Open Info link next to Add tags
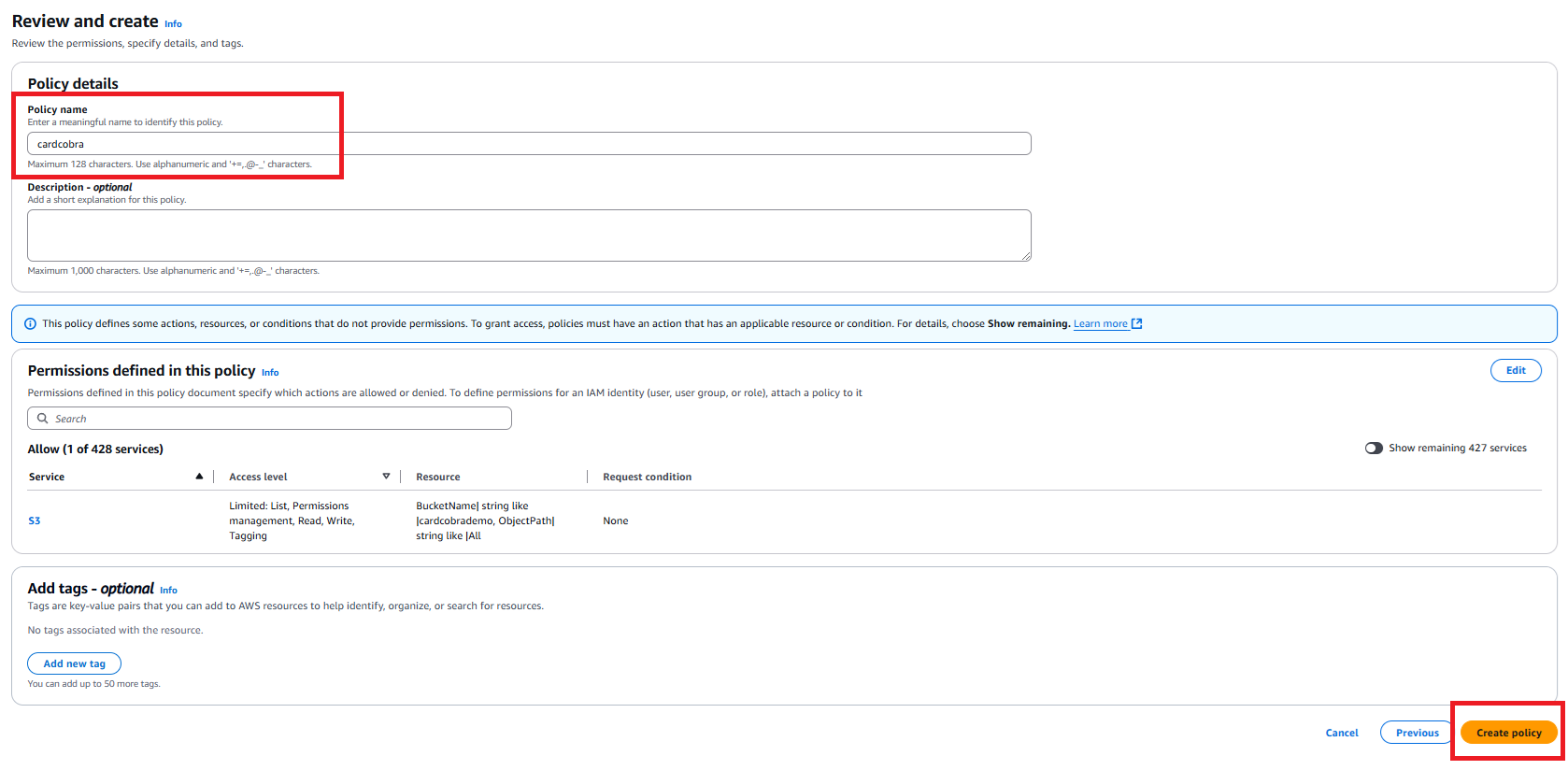Image resolution: width=1568 pixels, height=770 pixels. (168, 591)
